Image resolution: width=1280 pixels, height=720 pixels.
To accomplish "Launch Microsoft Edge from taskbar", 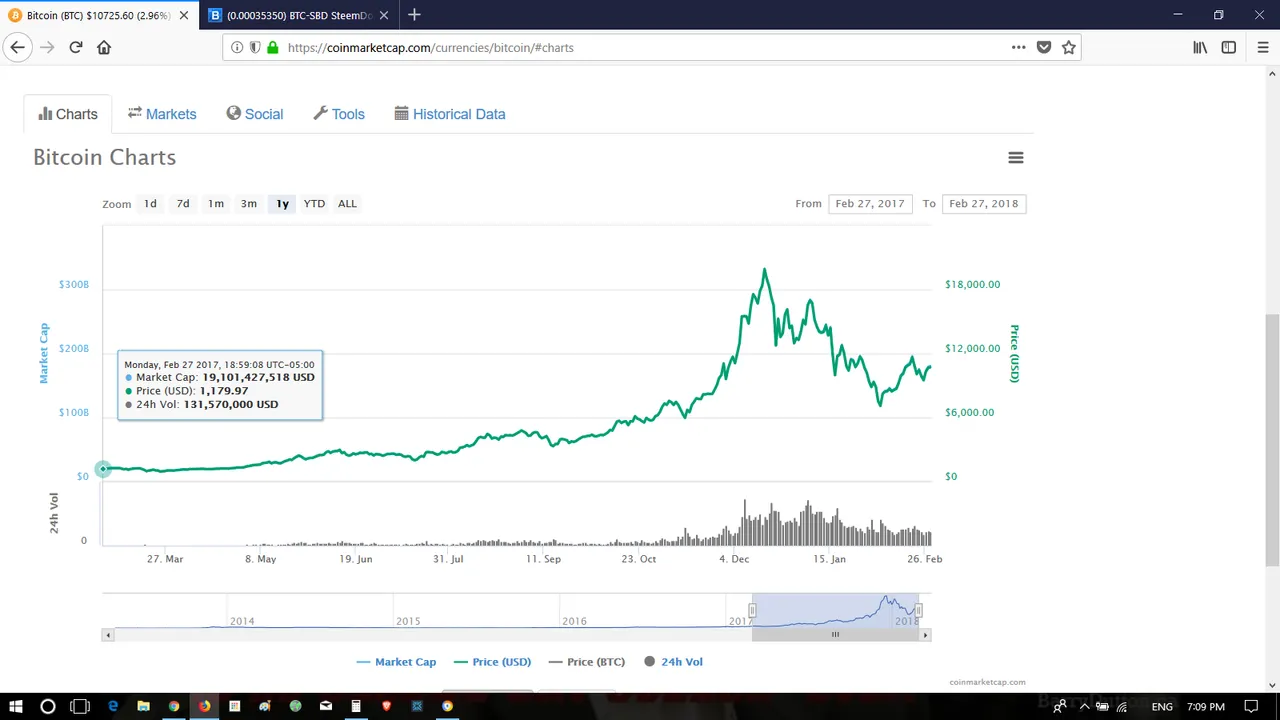I will 113,706.
